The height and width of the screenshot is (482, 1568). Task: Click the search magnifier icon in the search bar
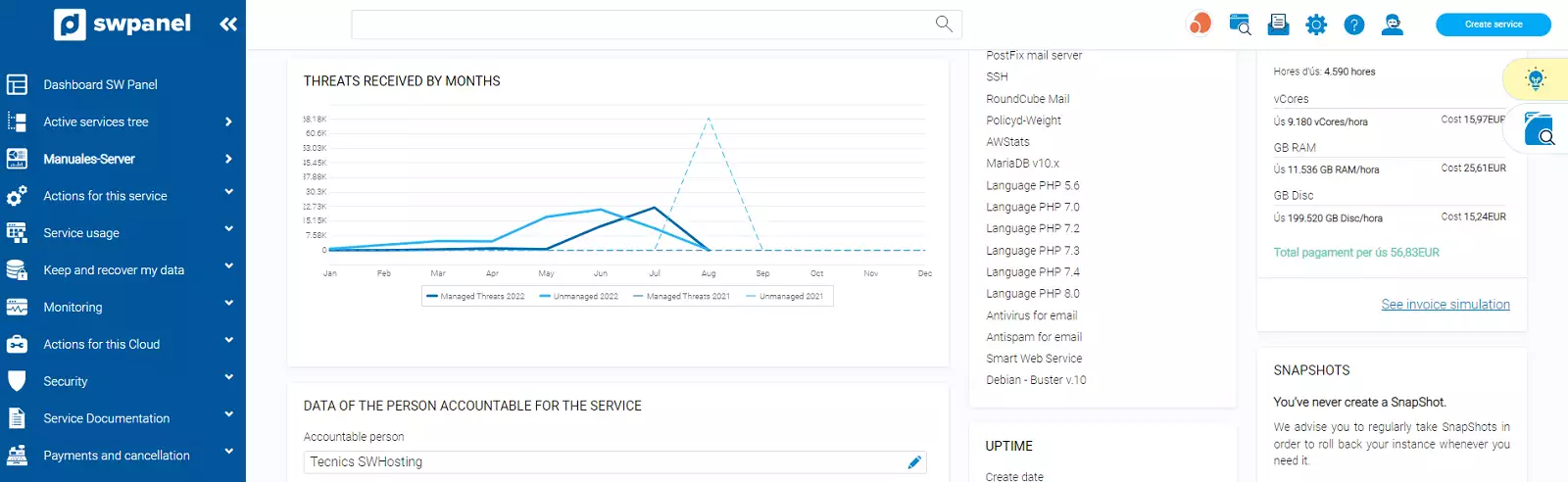(944, 24)
